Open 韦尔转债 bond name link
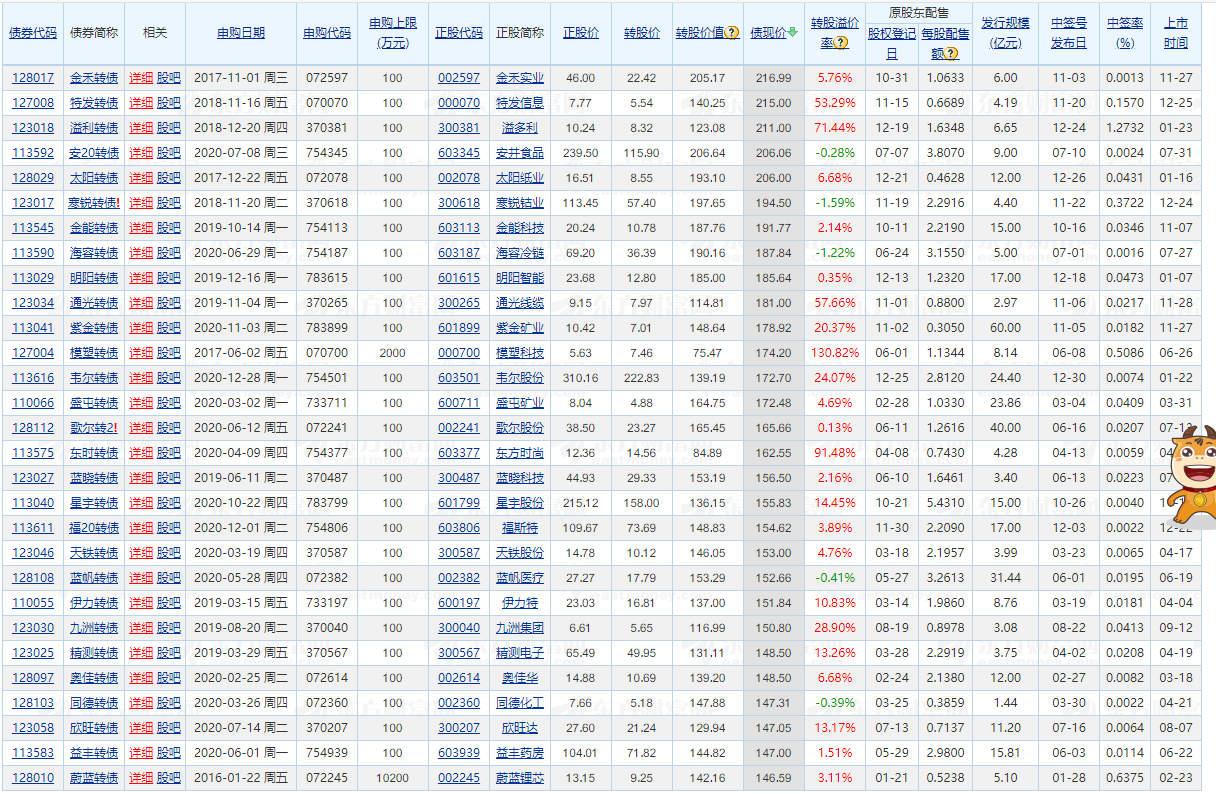The width and height of the screenshot is (1216, 794). (94, 378)
